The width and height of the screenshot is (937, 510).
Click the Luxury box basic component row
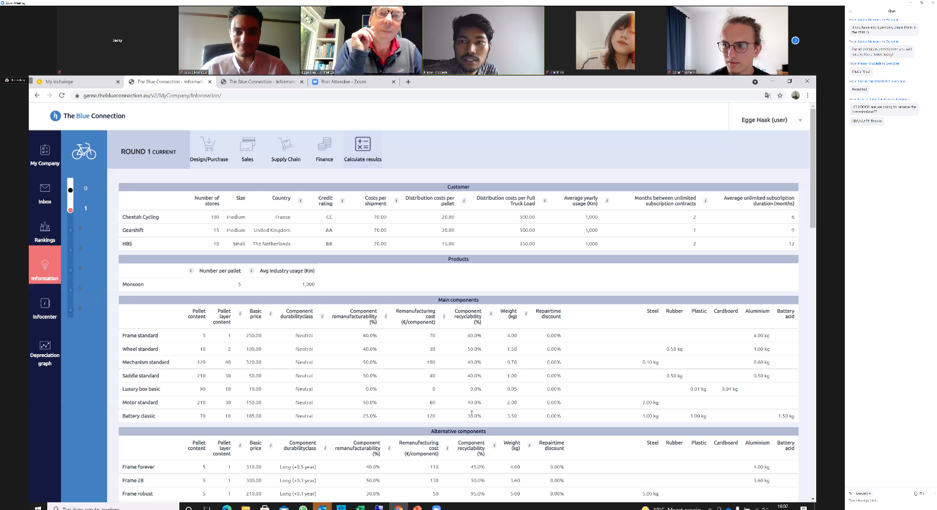[458, 389]
